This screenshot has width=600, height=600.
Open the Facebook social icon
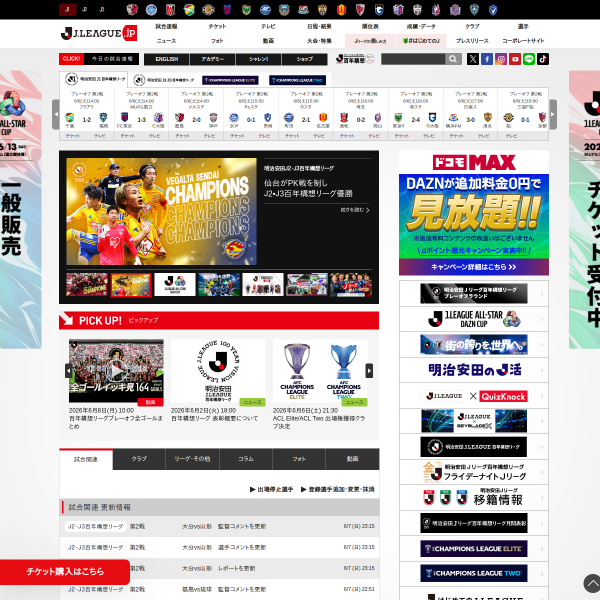pyautogui.click(x=487, y=59)
